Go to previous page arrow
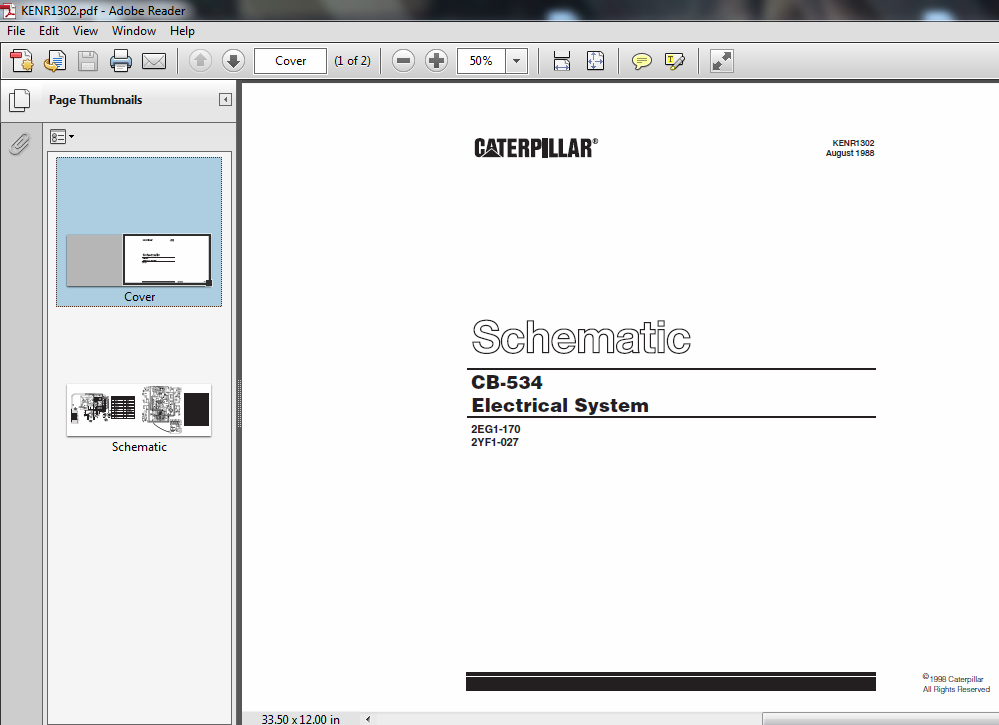This screenshot has width=999, height=725. pos(200,61)
